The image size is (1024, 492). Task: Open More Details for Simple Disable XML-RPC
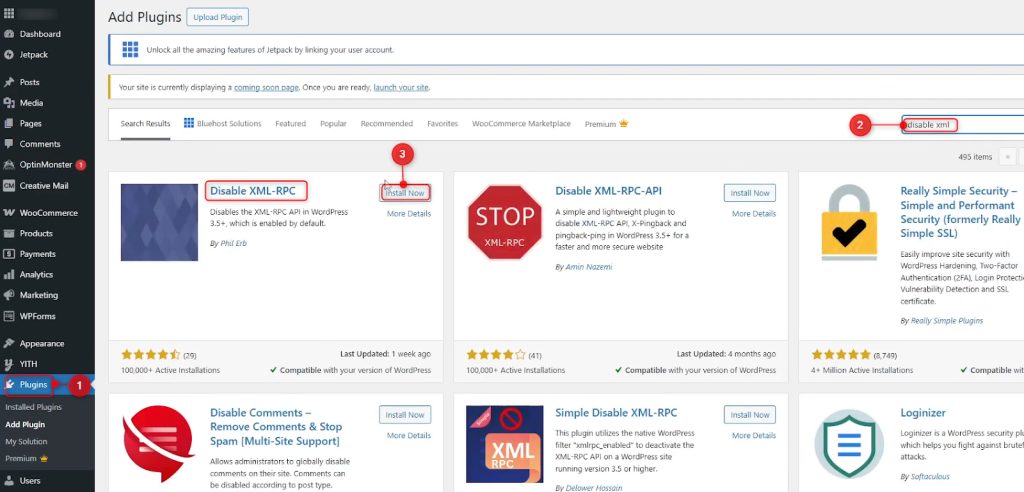(x=754, y=435)
